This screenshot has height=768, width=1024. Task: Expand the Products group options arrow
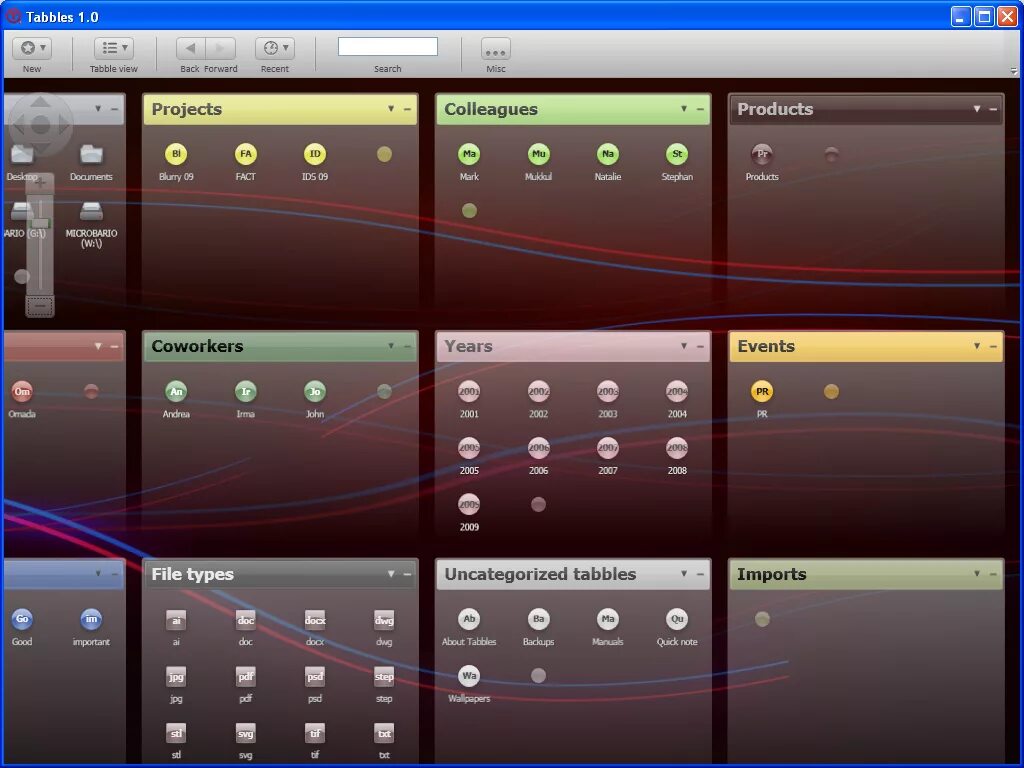point(977,109)
